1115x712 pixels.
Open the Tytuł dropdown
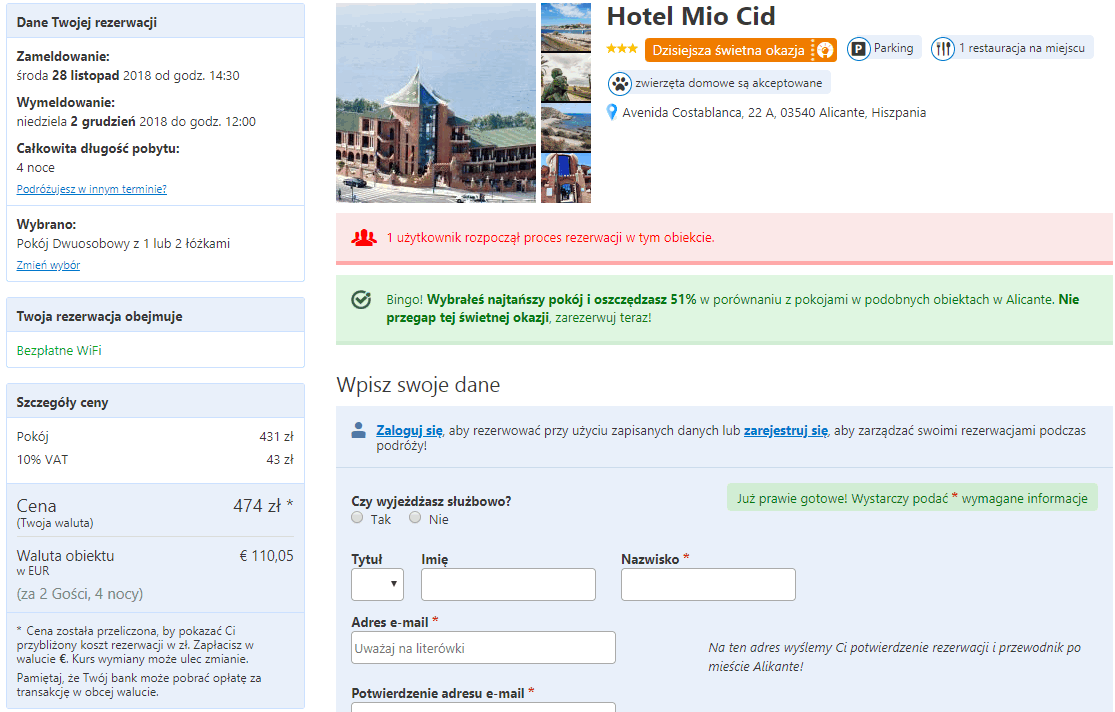[378, 584]
